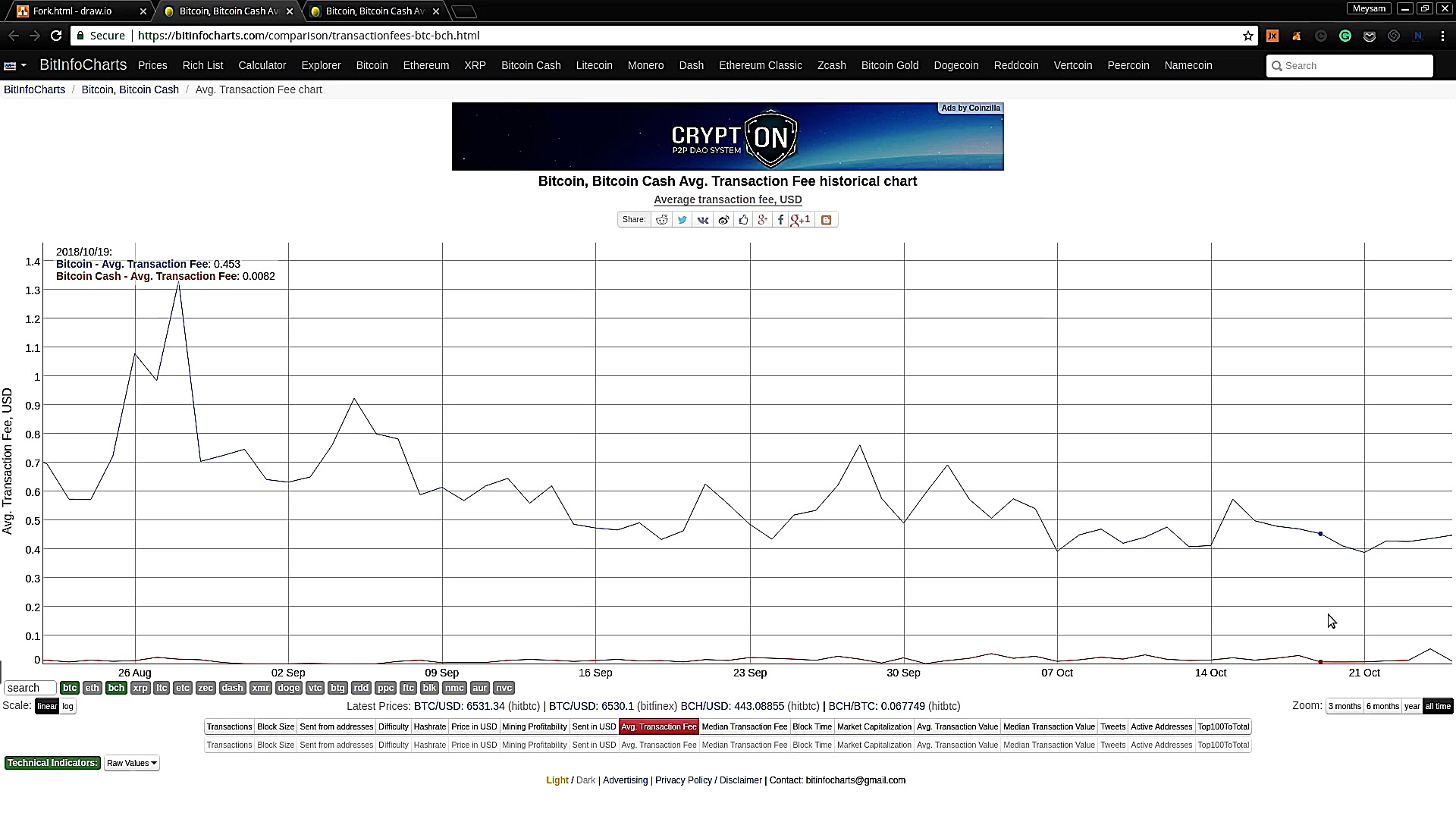Click the thumbs-up like share icon
Viewport: 1456px width, 819px height.
click(x=743, y=220)
